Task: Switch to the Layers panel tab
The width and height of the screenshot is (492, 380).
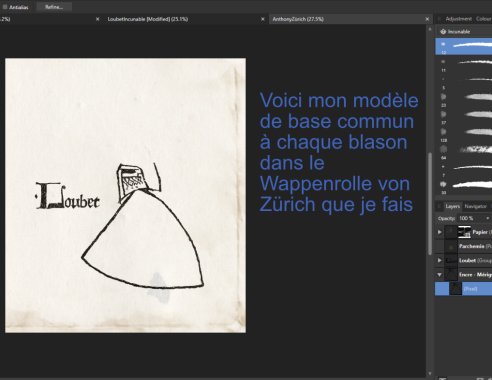Action: click(x=452, y=207)
